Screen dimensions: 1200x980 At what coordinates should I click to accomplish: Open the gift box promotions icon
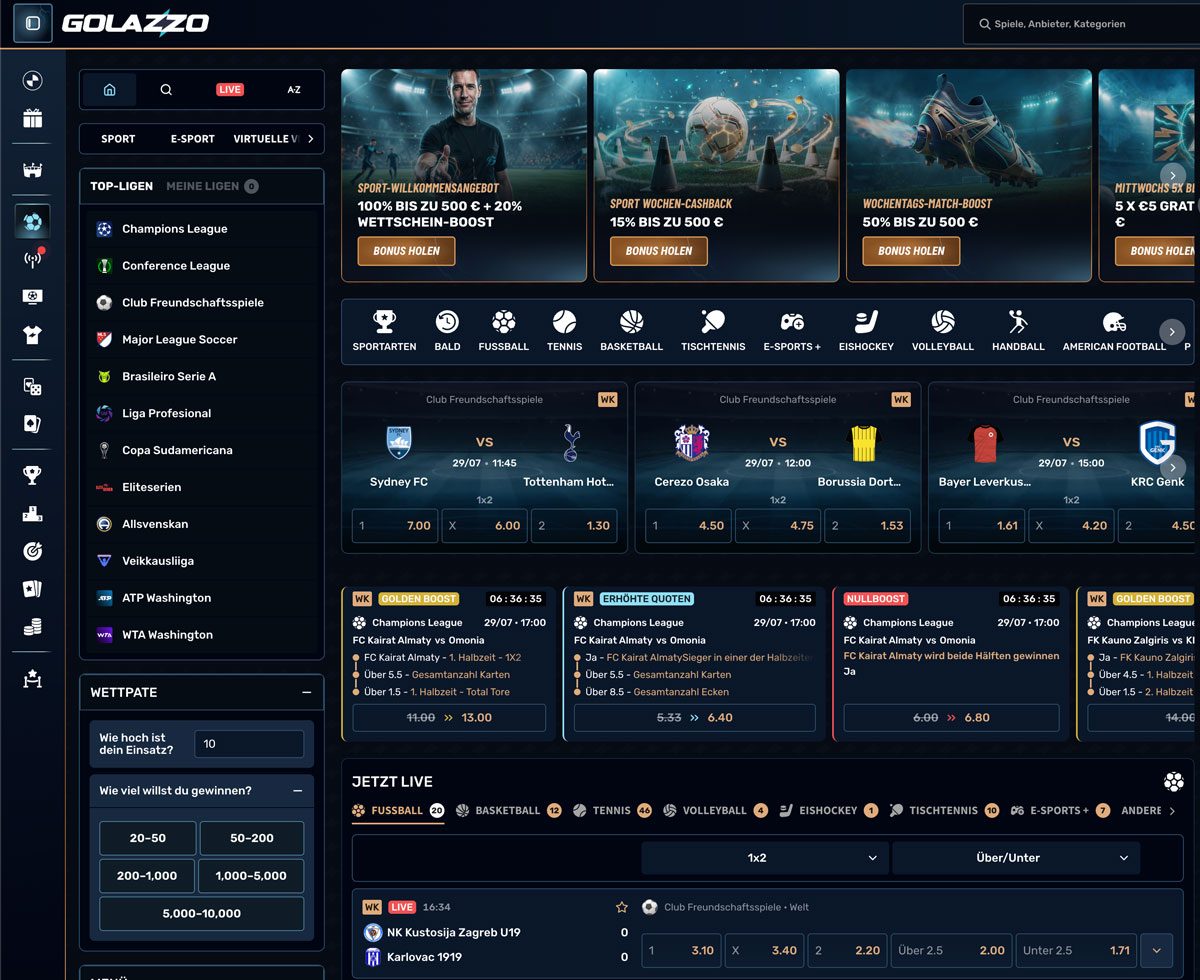pyautogui.click(x=33, y=119)
